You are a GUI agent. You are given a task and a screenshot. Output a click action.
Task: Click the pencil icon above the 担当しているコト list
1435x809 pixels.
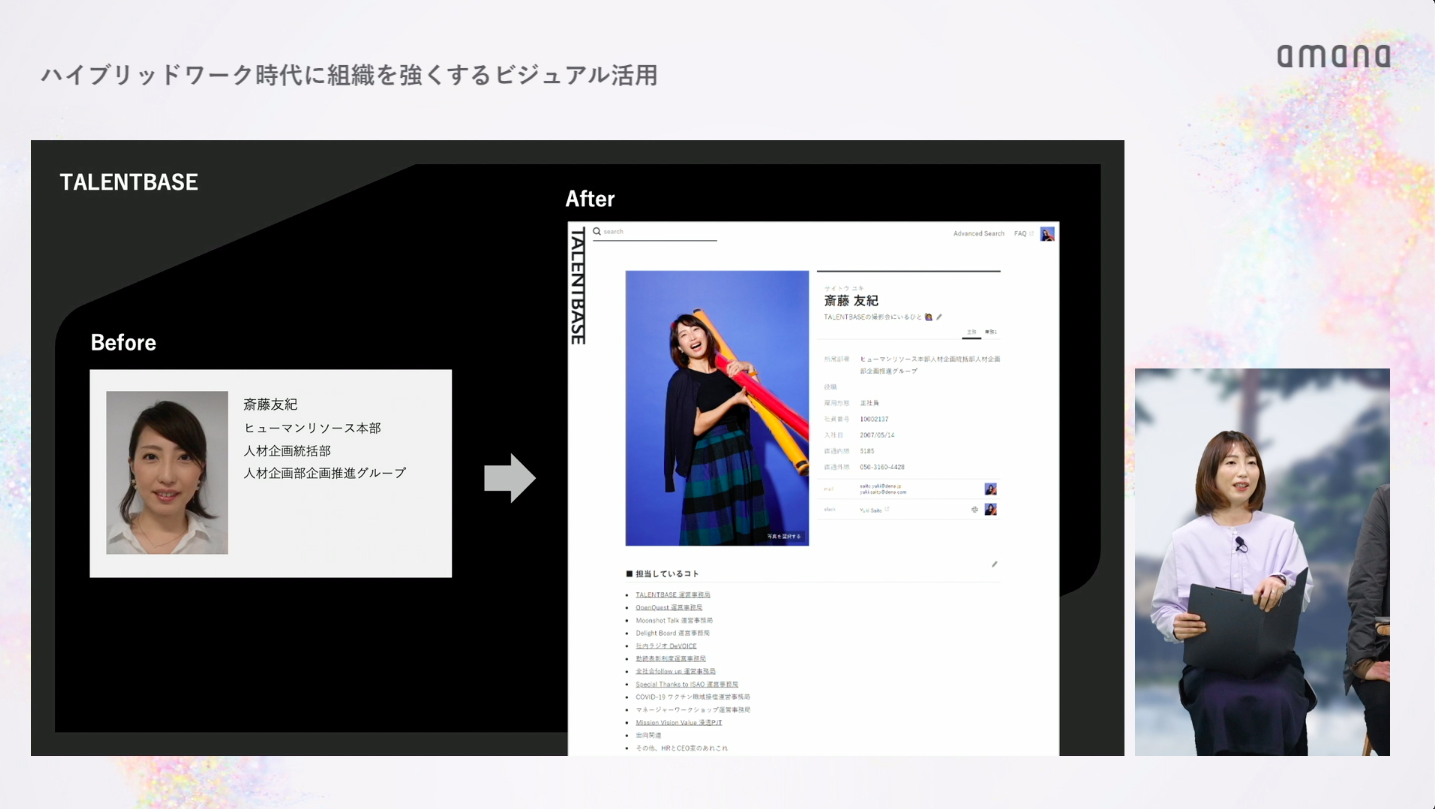tap(994, 564)
